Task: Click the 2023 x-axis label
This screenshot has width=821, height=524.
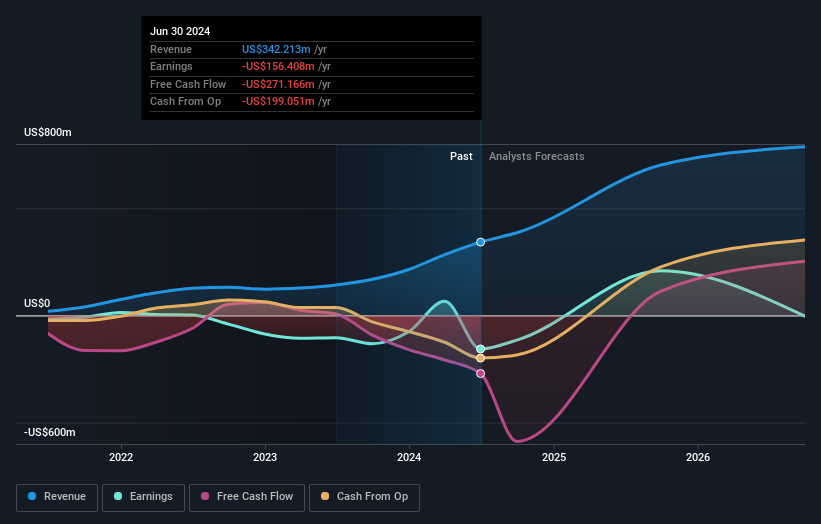Action: click(x=265, y=457)
